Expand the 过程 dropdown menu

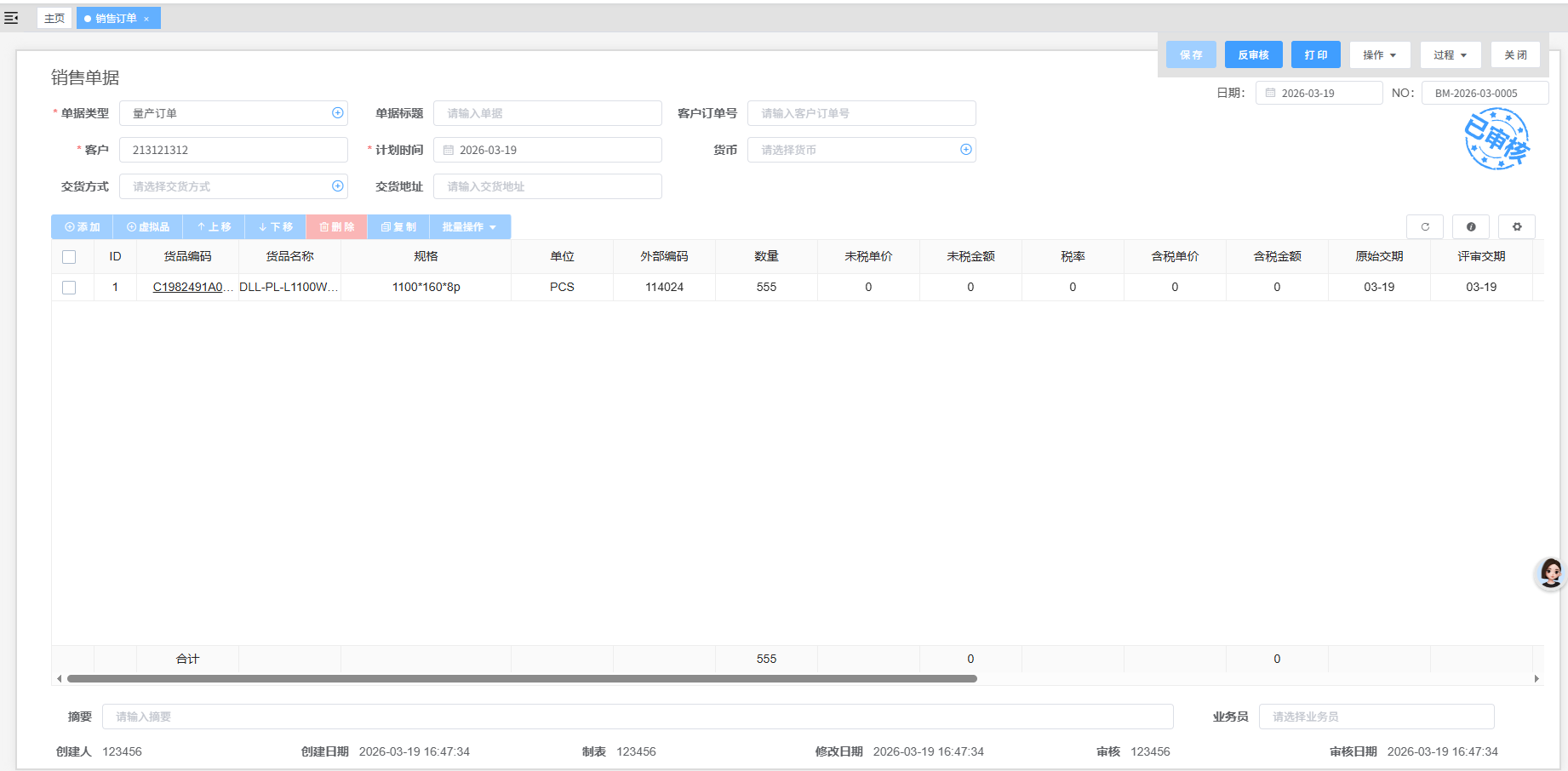tap(1450, 55)
